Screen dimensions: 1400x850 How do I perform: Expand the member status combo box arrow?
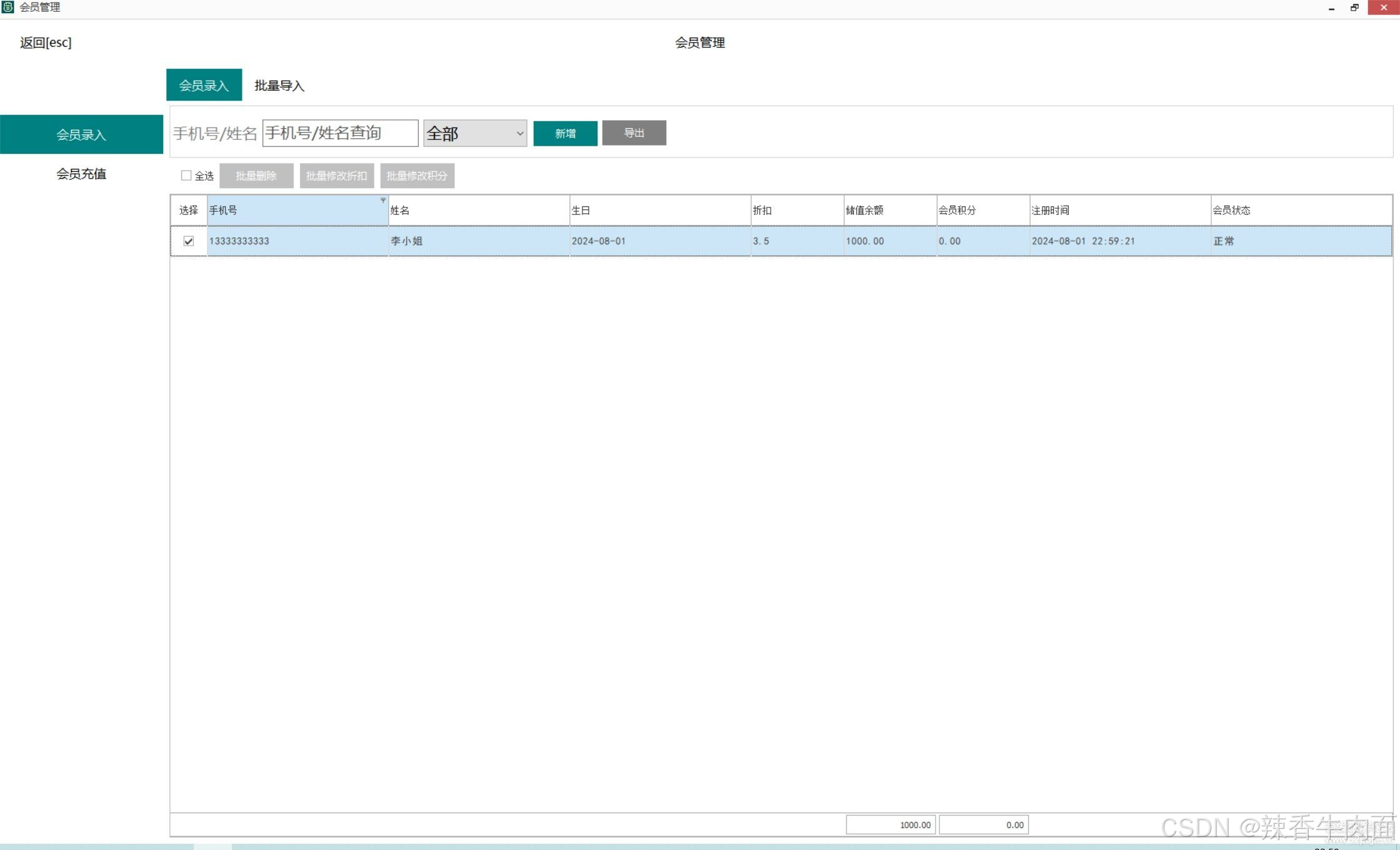(x=519, y=132)
